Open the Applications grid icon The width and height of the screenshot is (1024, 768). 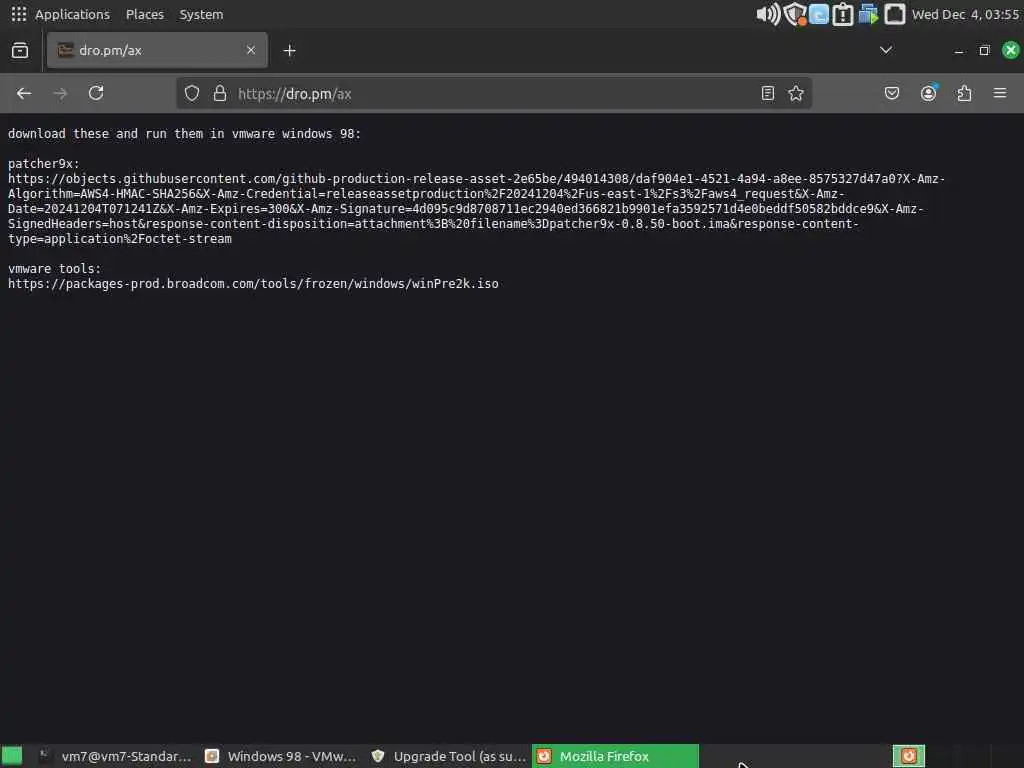click(19, 14)
